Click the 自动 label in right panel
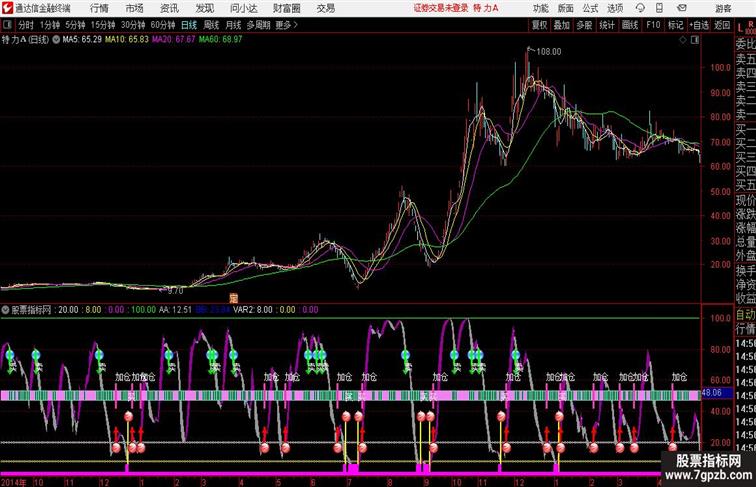The width and height of the screenshot is (756, 487). (x=745, y=315)
